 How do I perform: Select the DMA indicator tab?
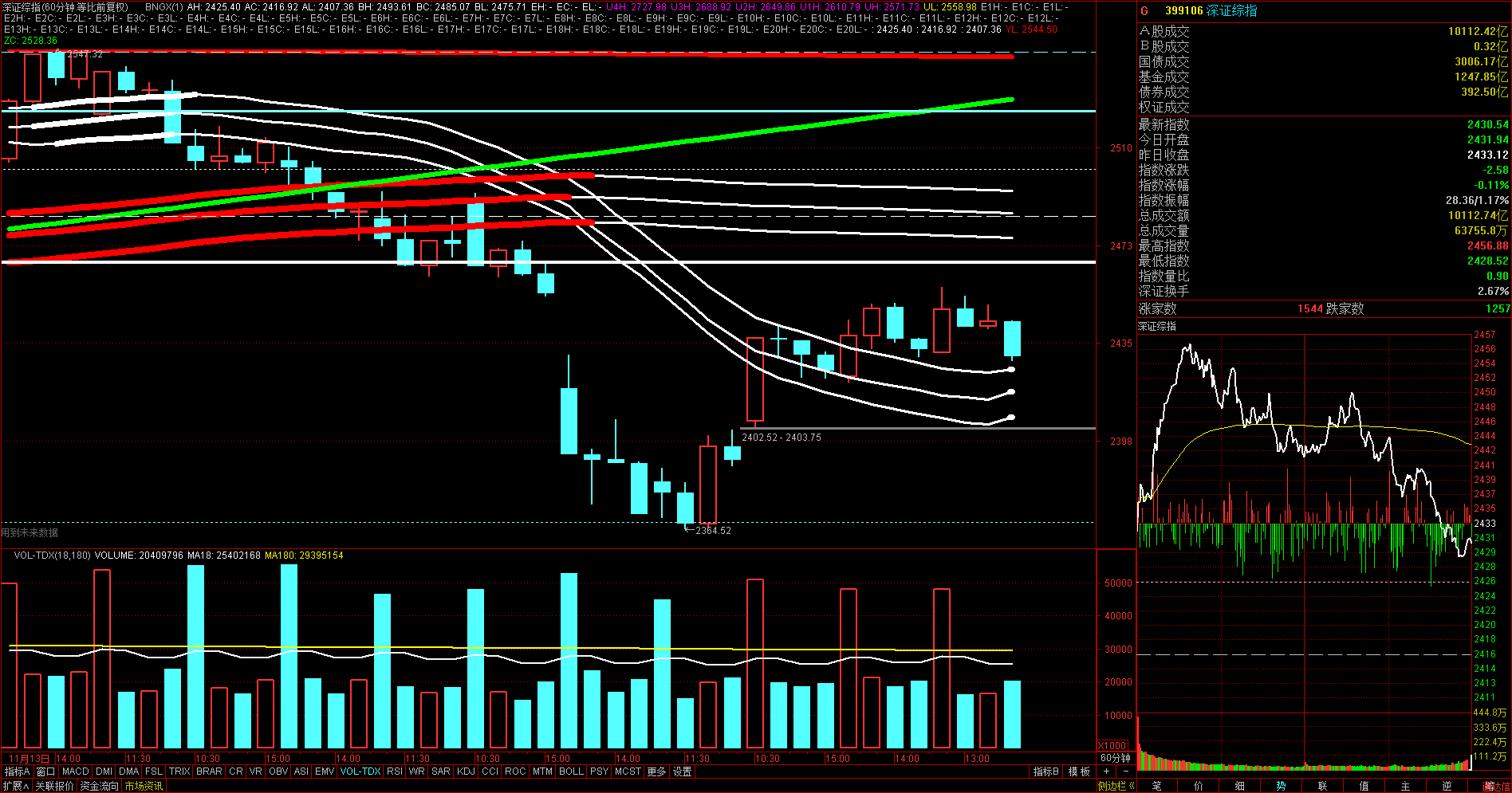(128, 771)
